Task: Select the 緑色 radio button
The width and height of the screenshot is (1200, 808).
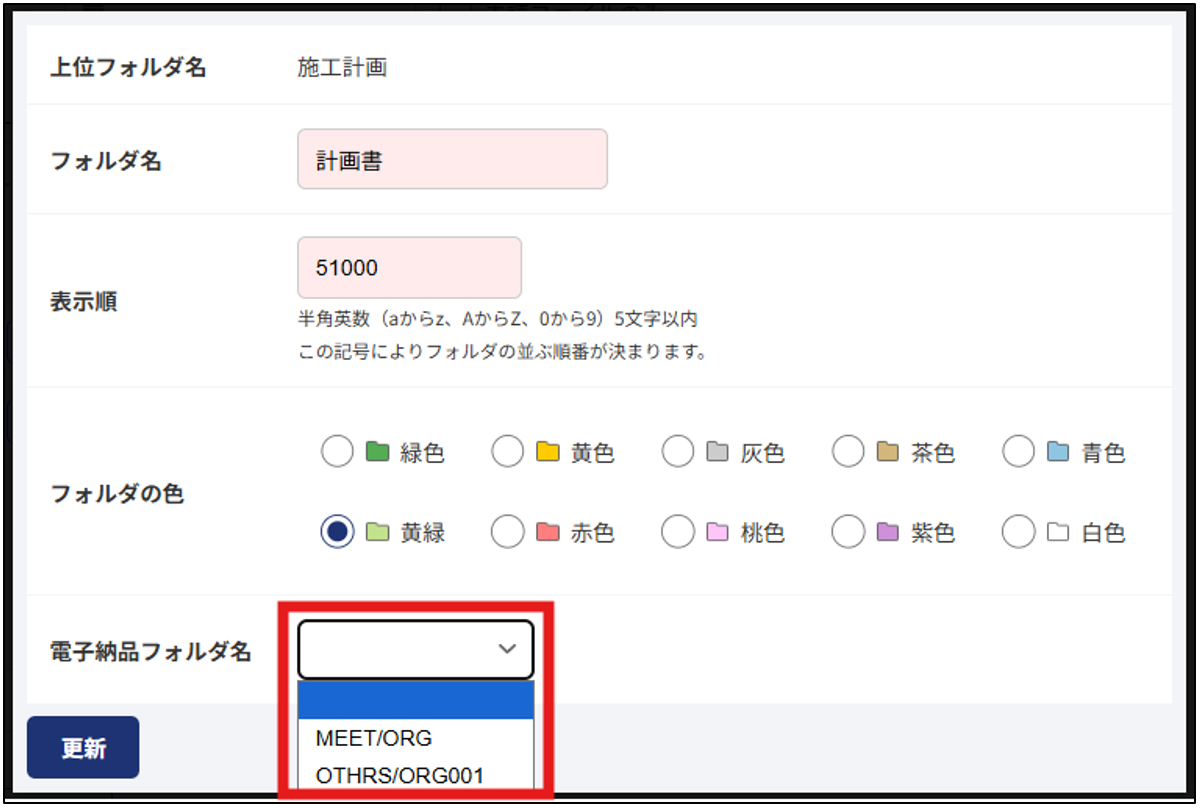Action: point(337,453)
